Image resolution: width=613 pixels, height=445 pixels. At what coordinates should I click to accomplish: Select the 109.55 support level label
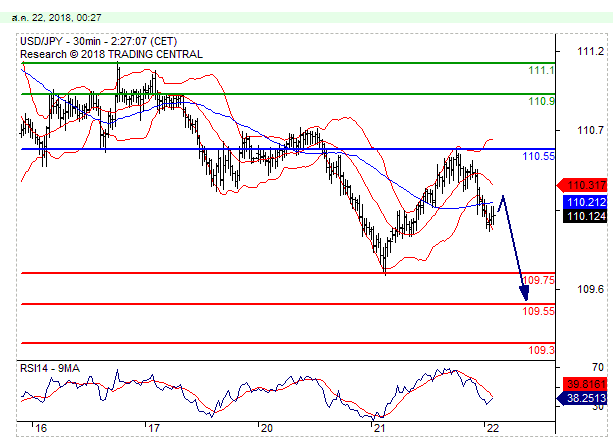tap(539, 311)
